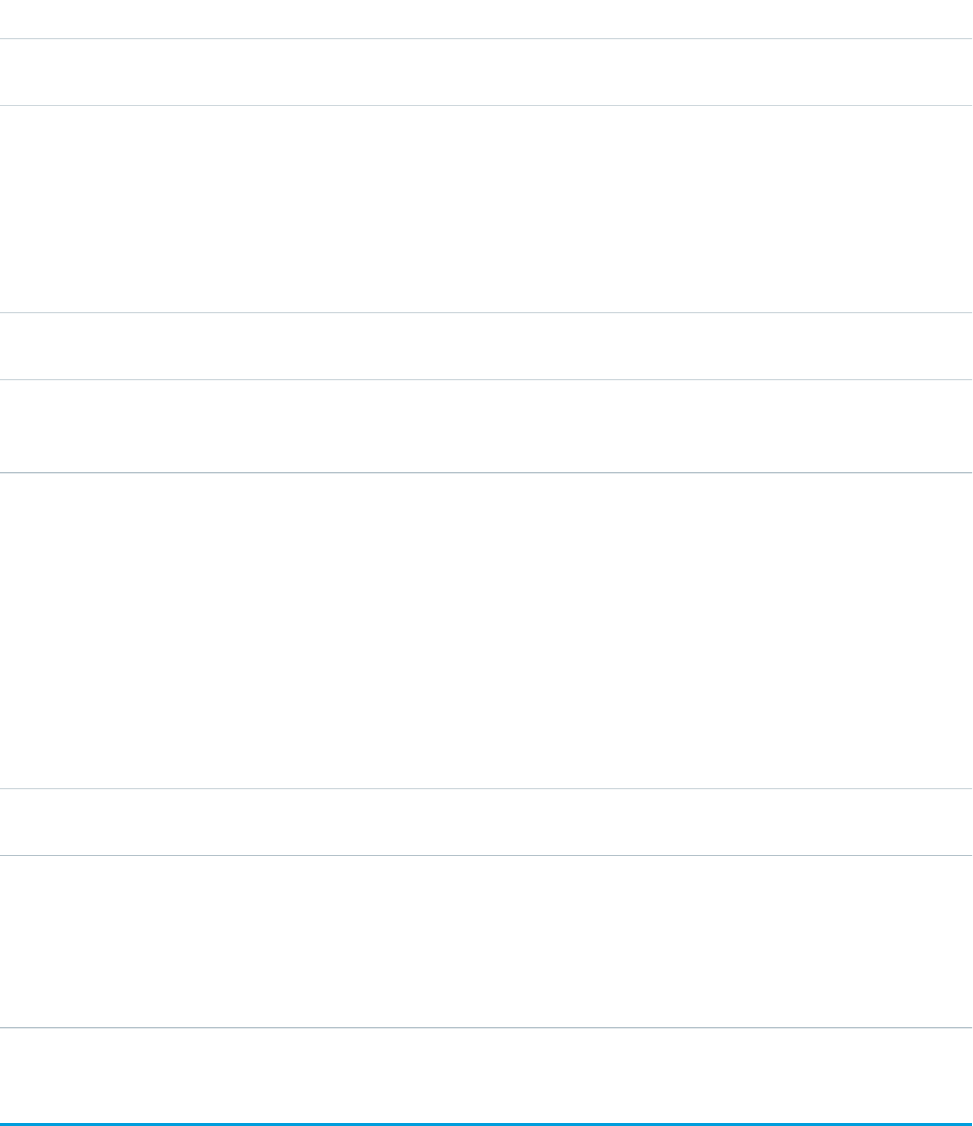973x1126 pixels.
Task: Click the second gray divider line from top
Action: pyautogui.click(x=486, y=105)
